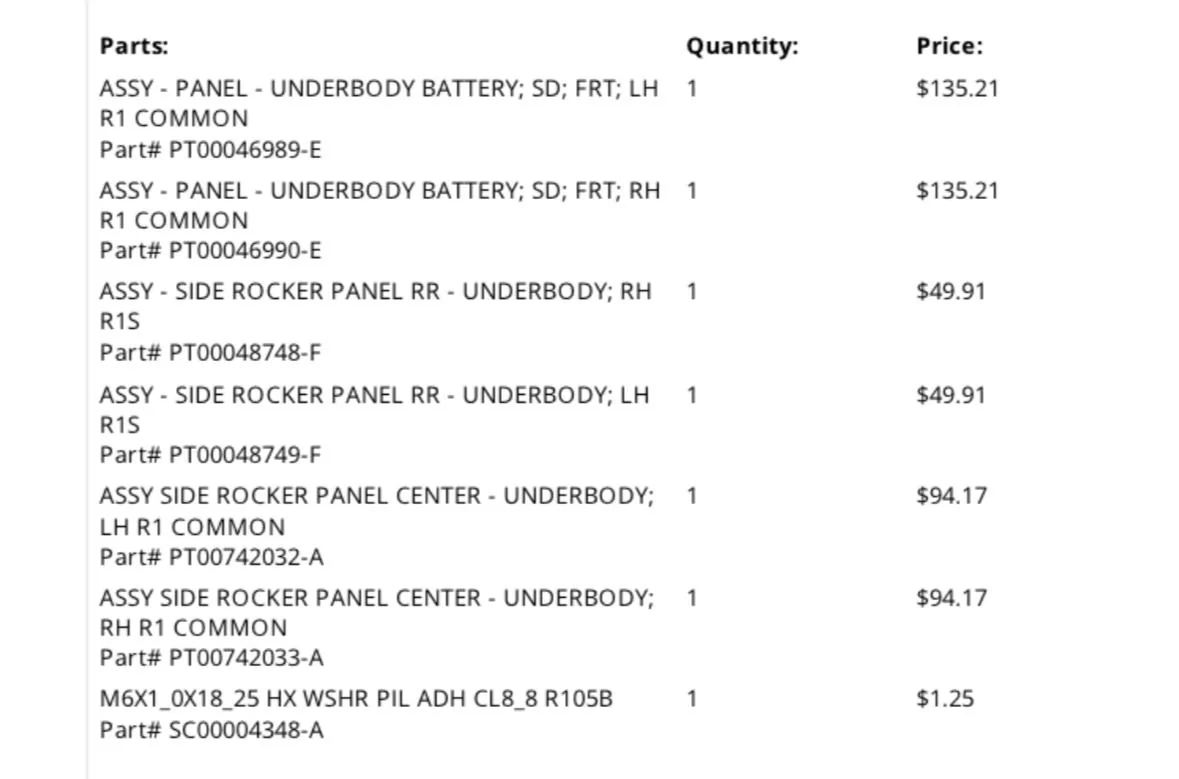Viewport: 1179px width, 779px height.
Task: Click the Quantity column header
Action: [742, 47]
